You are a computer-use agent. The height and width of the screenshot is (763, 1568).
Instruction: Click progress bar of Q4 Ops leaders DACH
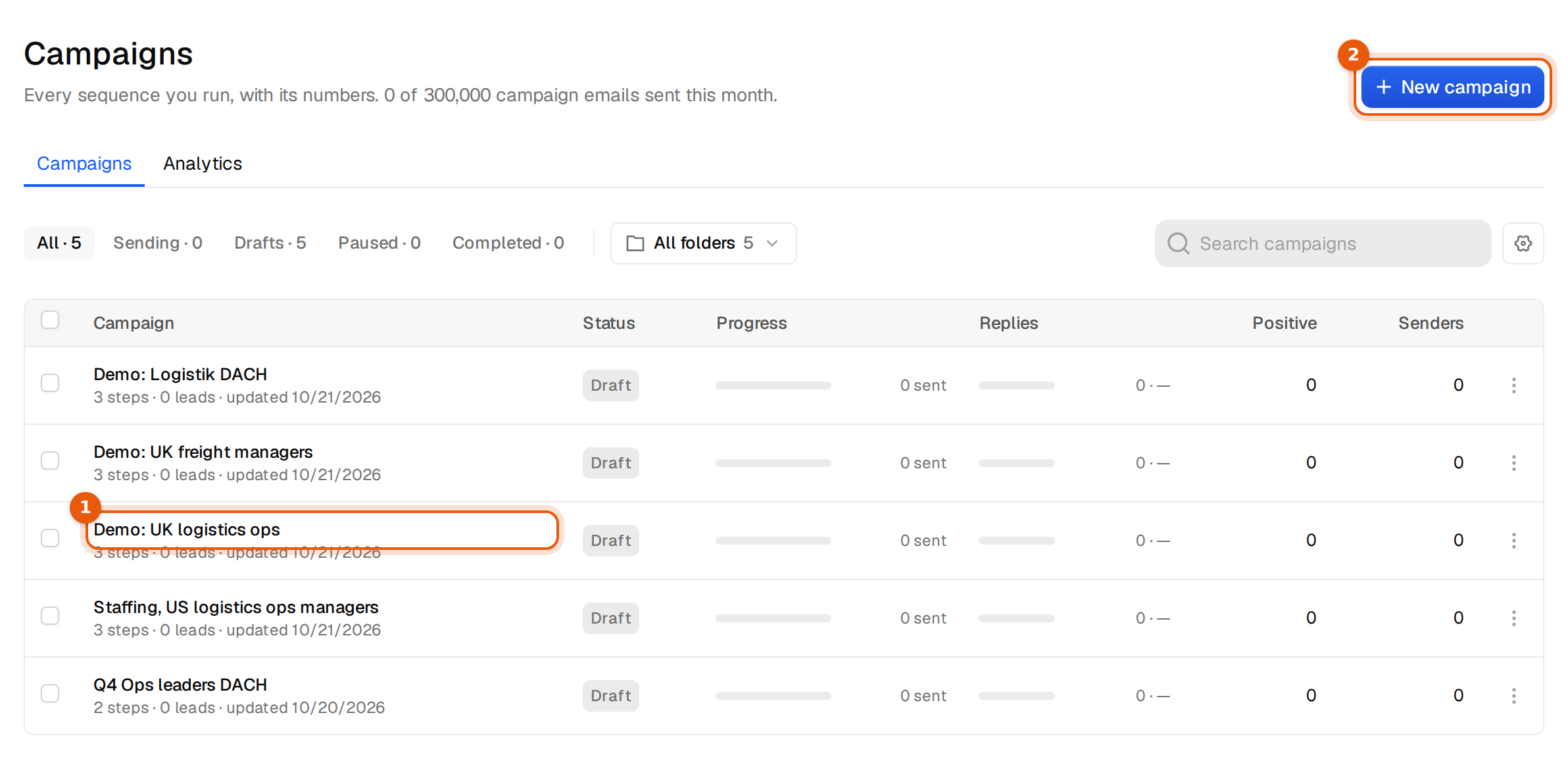(773, 696)
